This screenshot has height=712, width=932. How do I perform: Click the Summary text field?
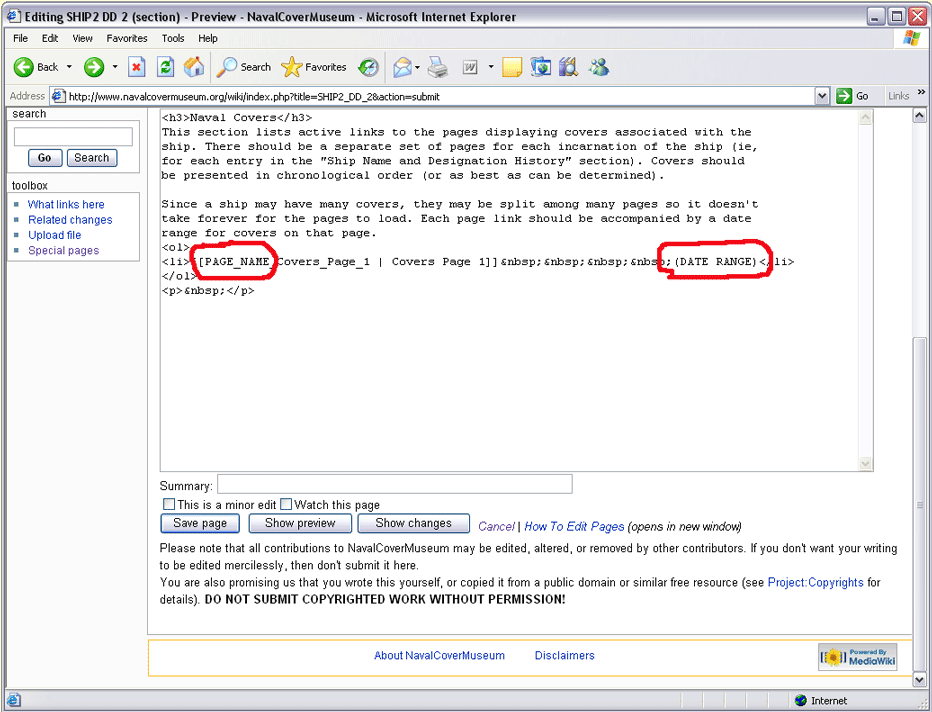[395, 485]
